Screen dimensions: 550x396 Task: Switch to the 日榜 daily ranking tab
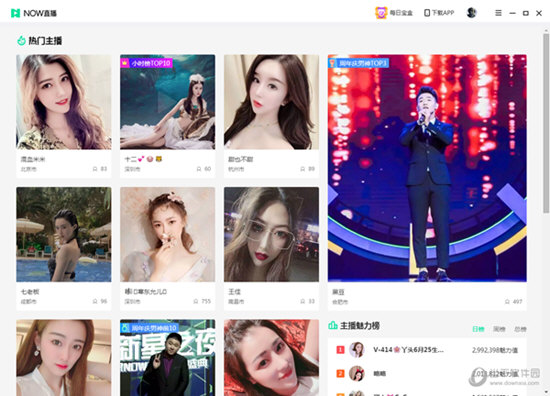tap(478, 329)
